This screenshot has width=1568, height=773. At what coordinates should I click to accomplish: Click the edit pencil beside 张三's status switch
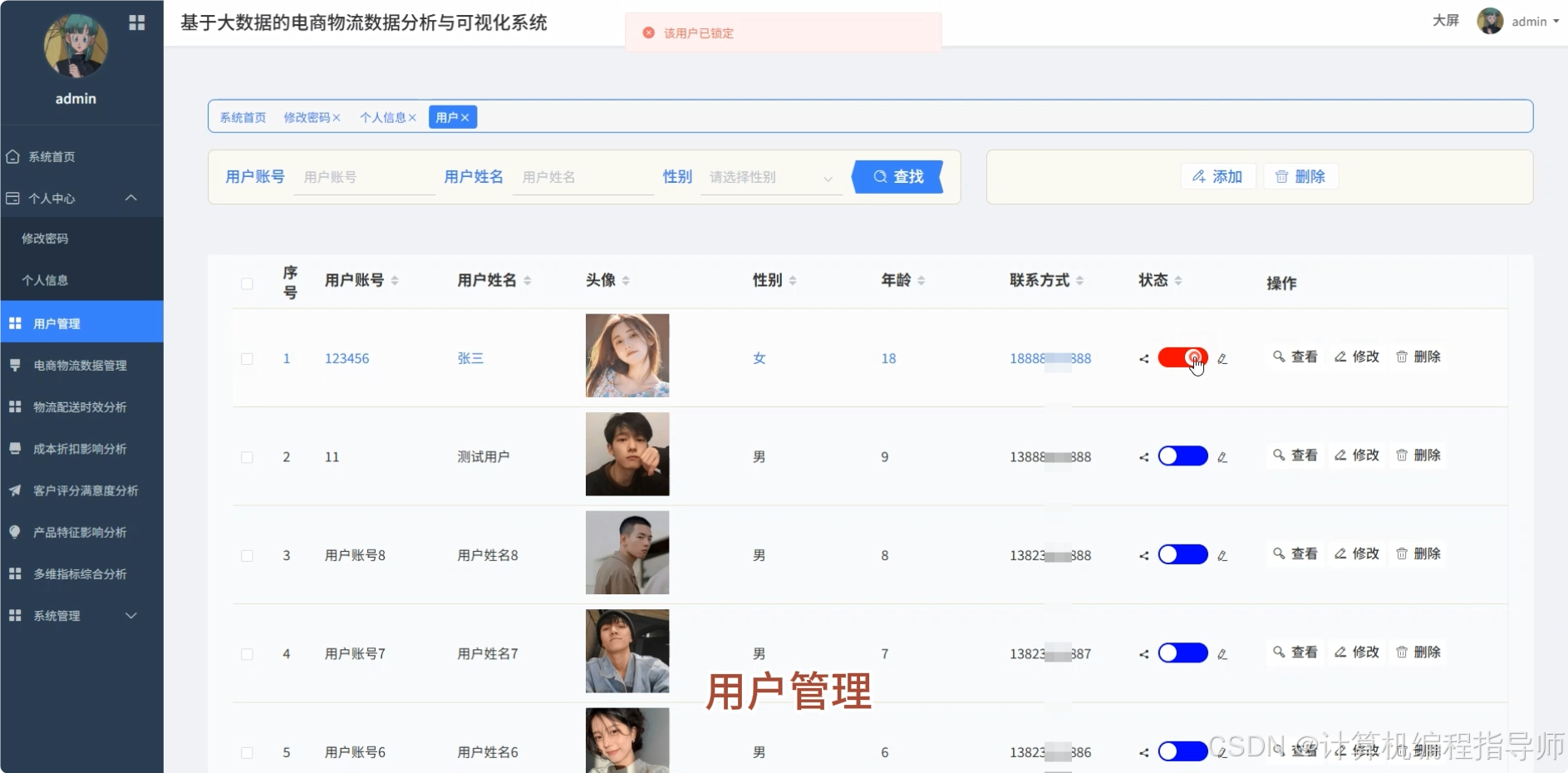point(1222,359)
